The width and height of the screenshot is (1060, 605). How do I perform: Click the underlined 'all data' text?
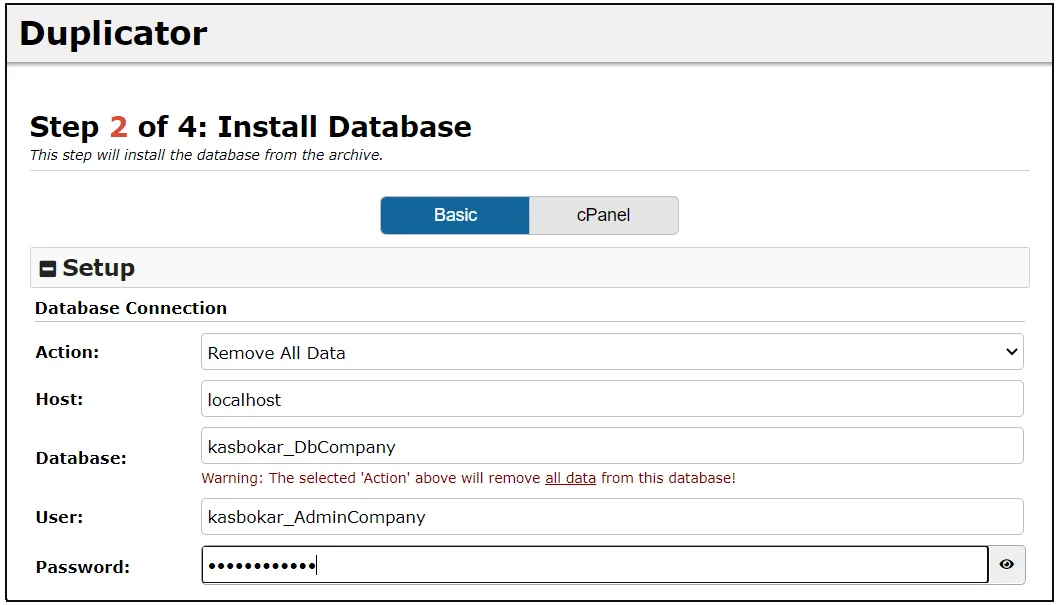click(x=571, y=478)
